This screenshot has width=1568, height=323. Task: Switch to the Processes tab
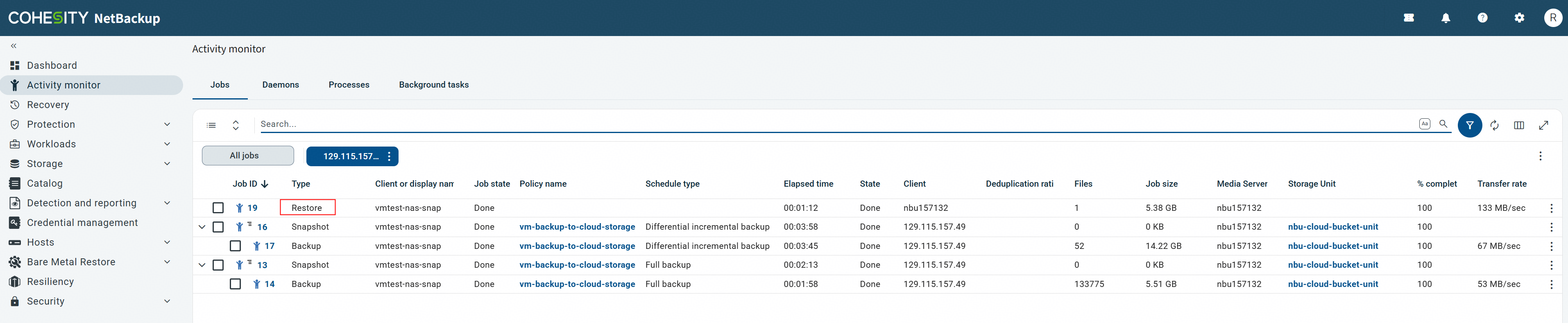coord(349,85)
